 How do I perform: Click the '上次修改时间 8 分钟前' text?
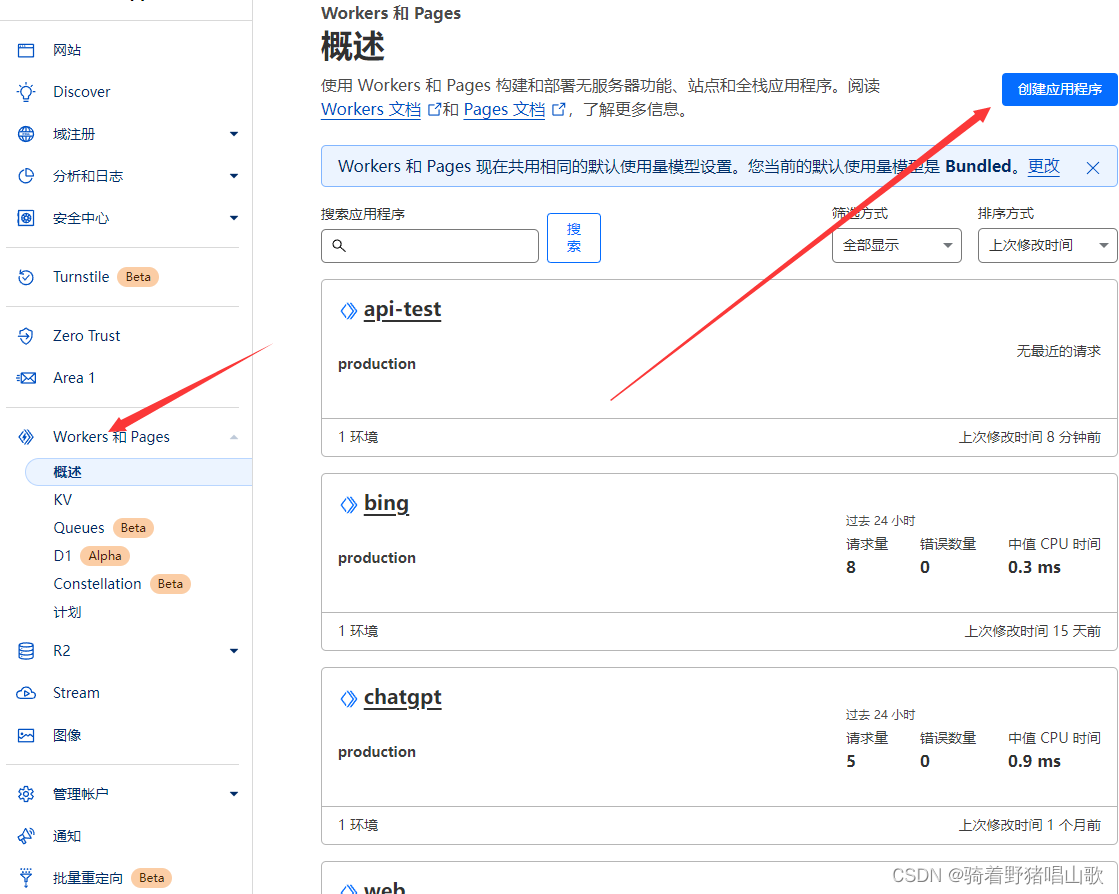1029,437
